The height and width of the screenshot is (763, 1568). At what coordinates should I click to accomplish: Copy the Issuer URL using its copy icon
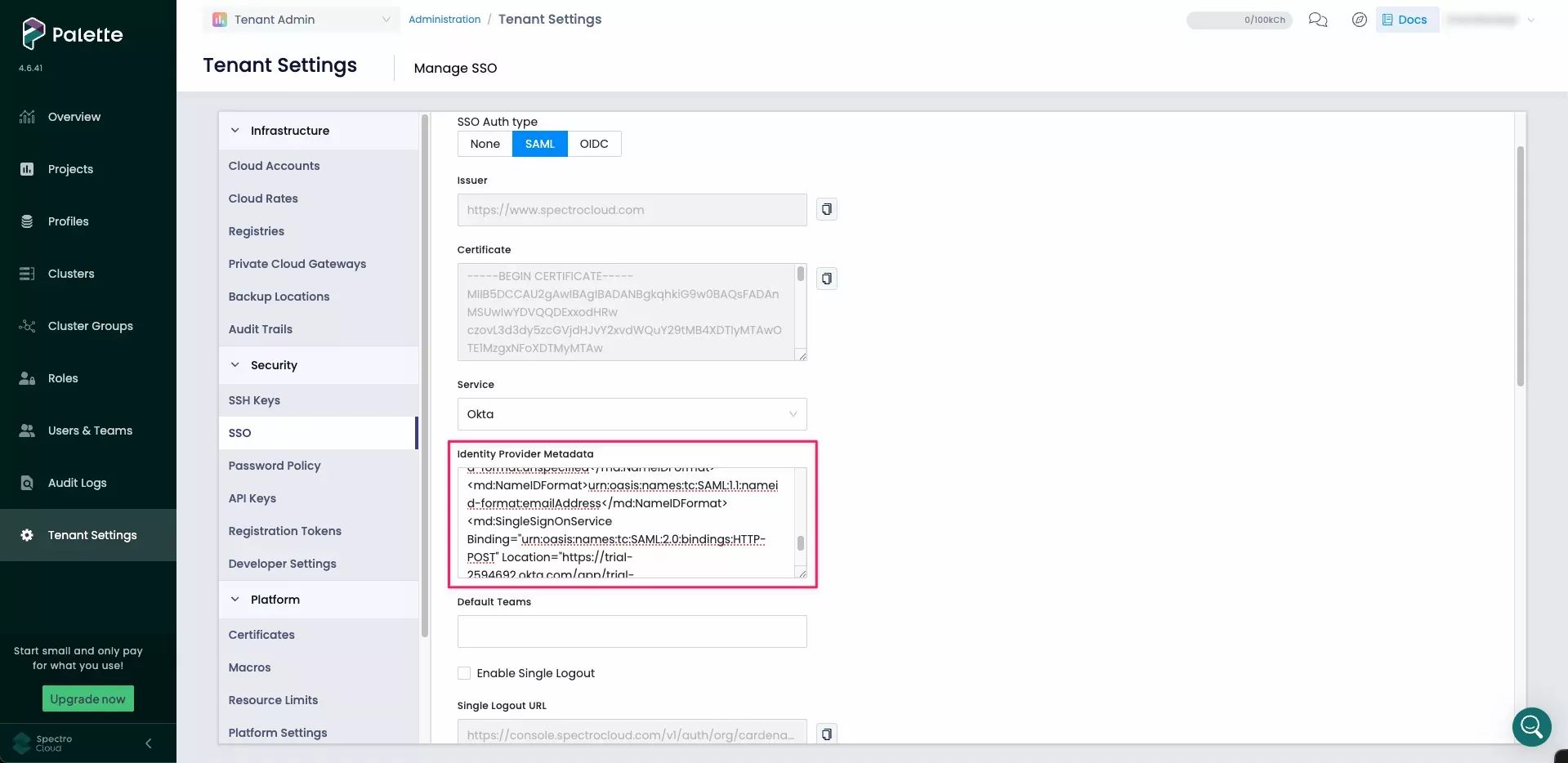click(826, 209)
